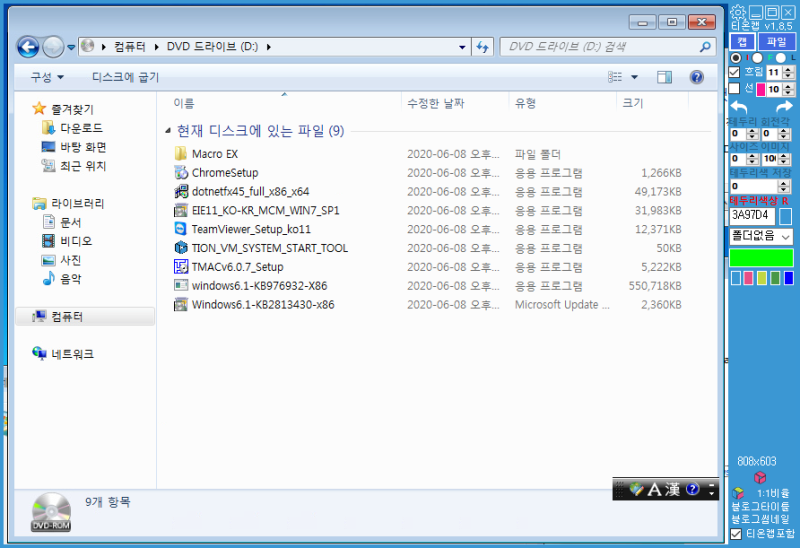Sort by the 크기 column header
Image resolution: width=800 pixels, height=548 pixels.
click(633, 104)
